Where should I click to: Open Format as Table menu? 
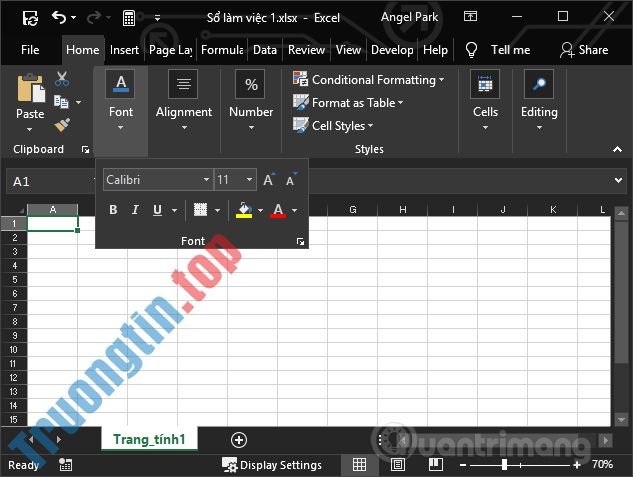point(348,103)
